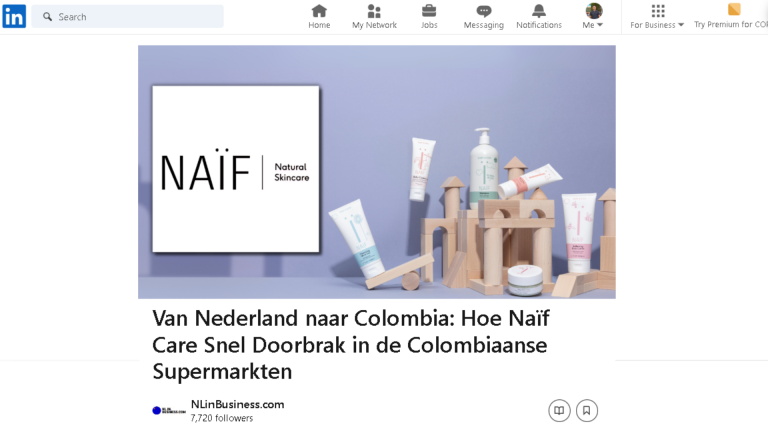Click the NLinBusiness publisher logo
The height and width of the screenshot is (432, 768).
coord(169,410)
